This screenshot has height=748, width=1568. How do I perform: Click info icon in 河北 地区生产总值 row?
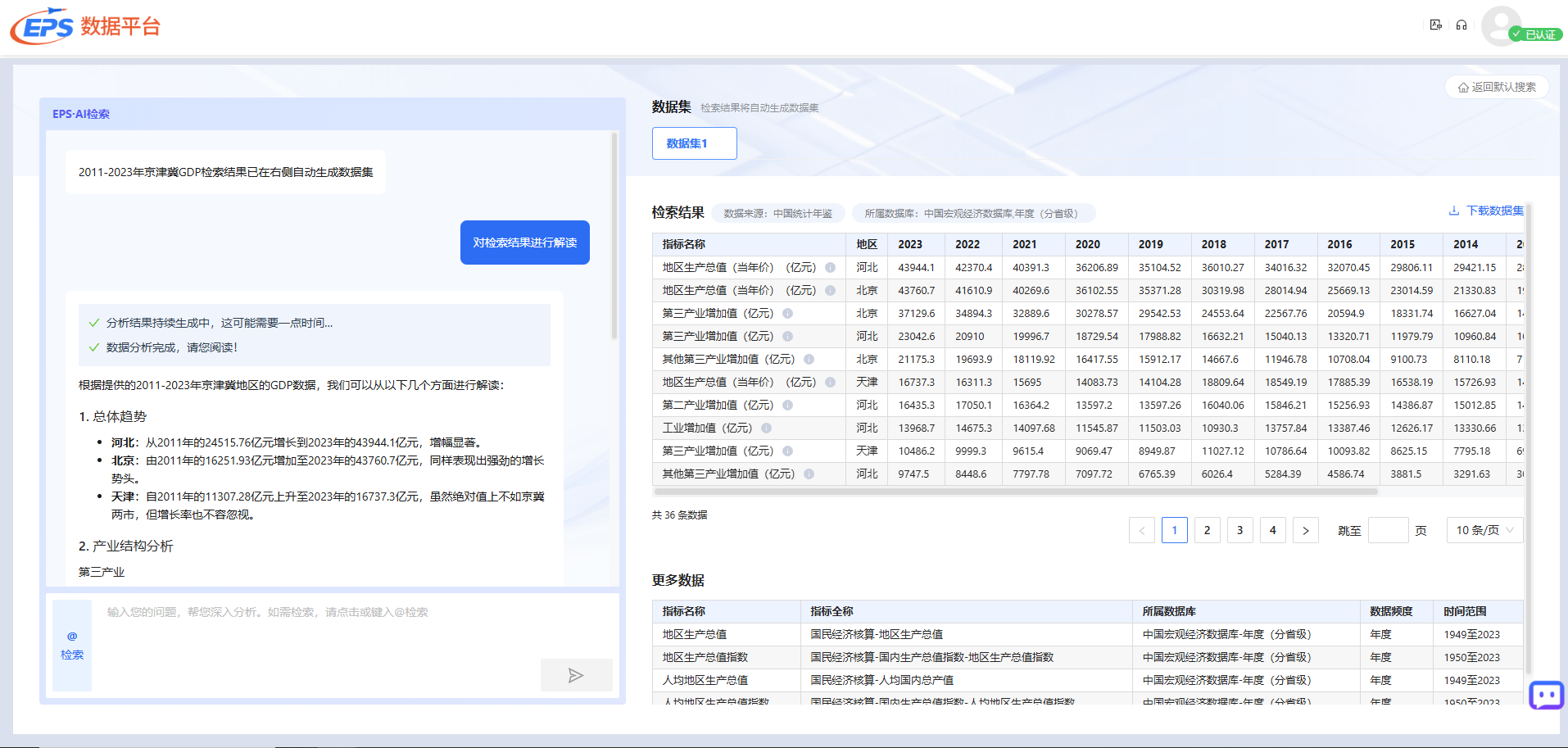(x=830, y=267)
